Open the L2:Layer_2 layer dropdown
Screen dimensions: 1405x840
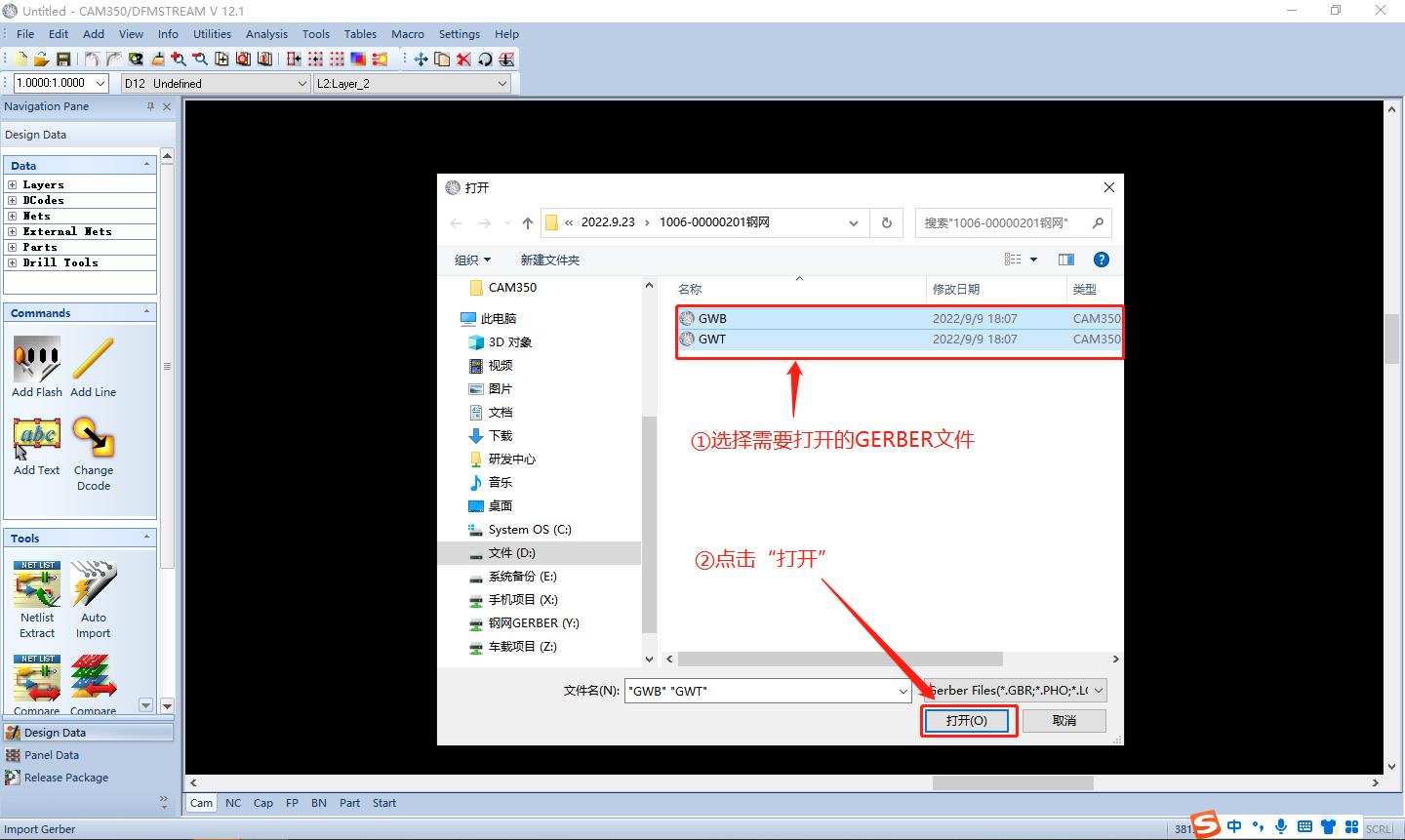502,84
